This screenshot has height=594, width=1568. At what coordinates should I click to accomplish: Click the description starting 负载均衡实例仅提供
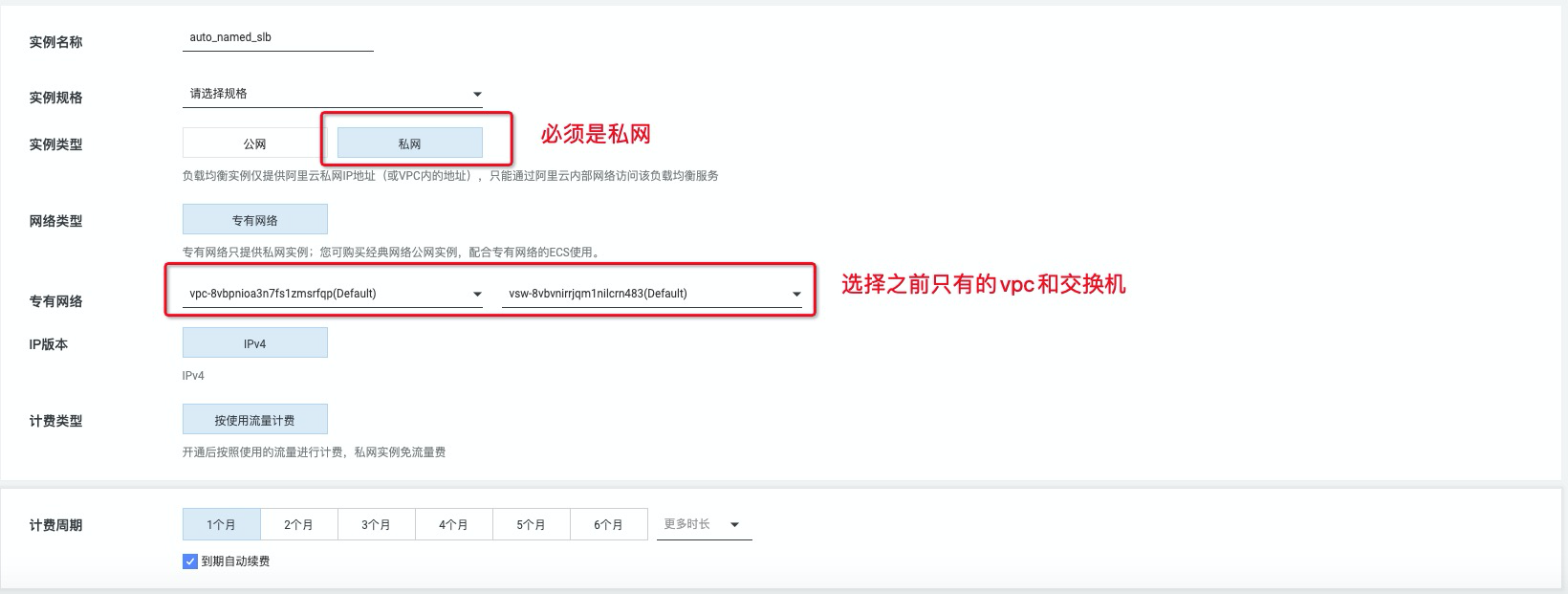[450, 176]
